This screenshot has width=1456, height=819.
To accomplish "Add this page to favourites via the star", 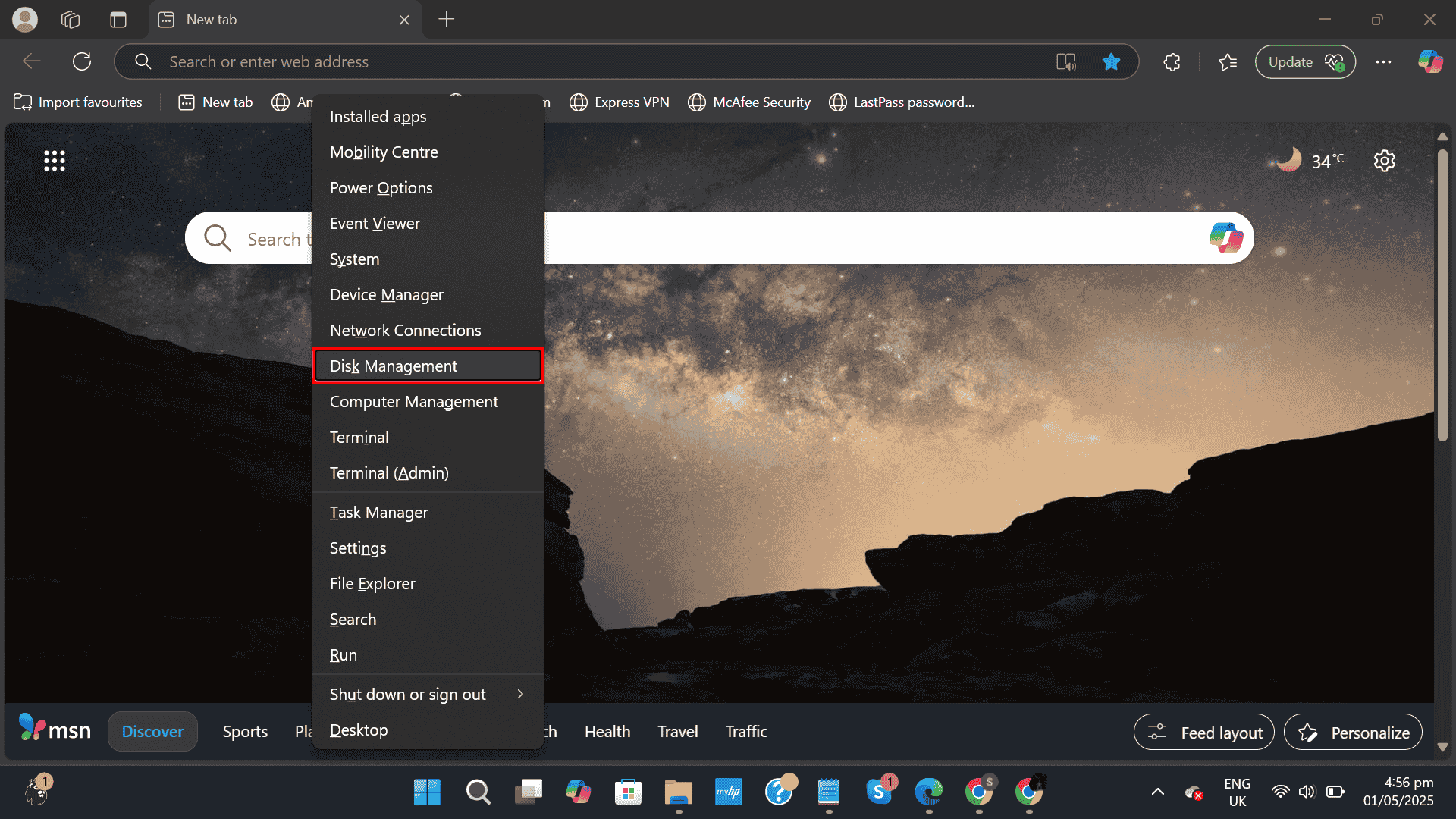I will pyautogui.click(x=1110, y=61).
